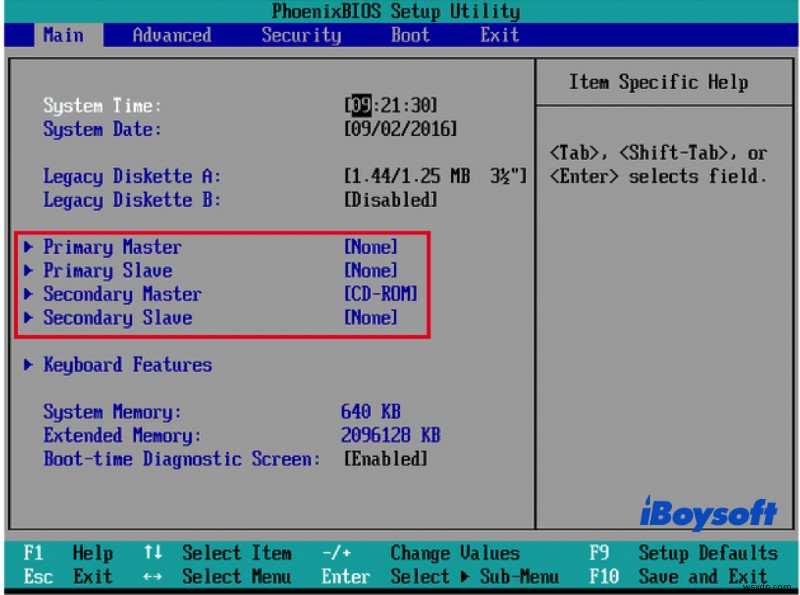Open the Security menu
Screen dimensions: 800x595
tap(301, 35)
